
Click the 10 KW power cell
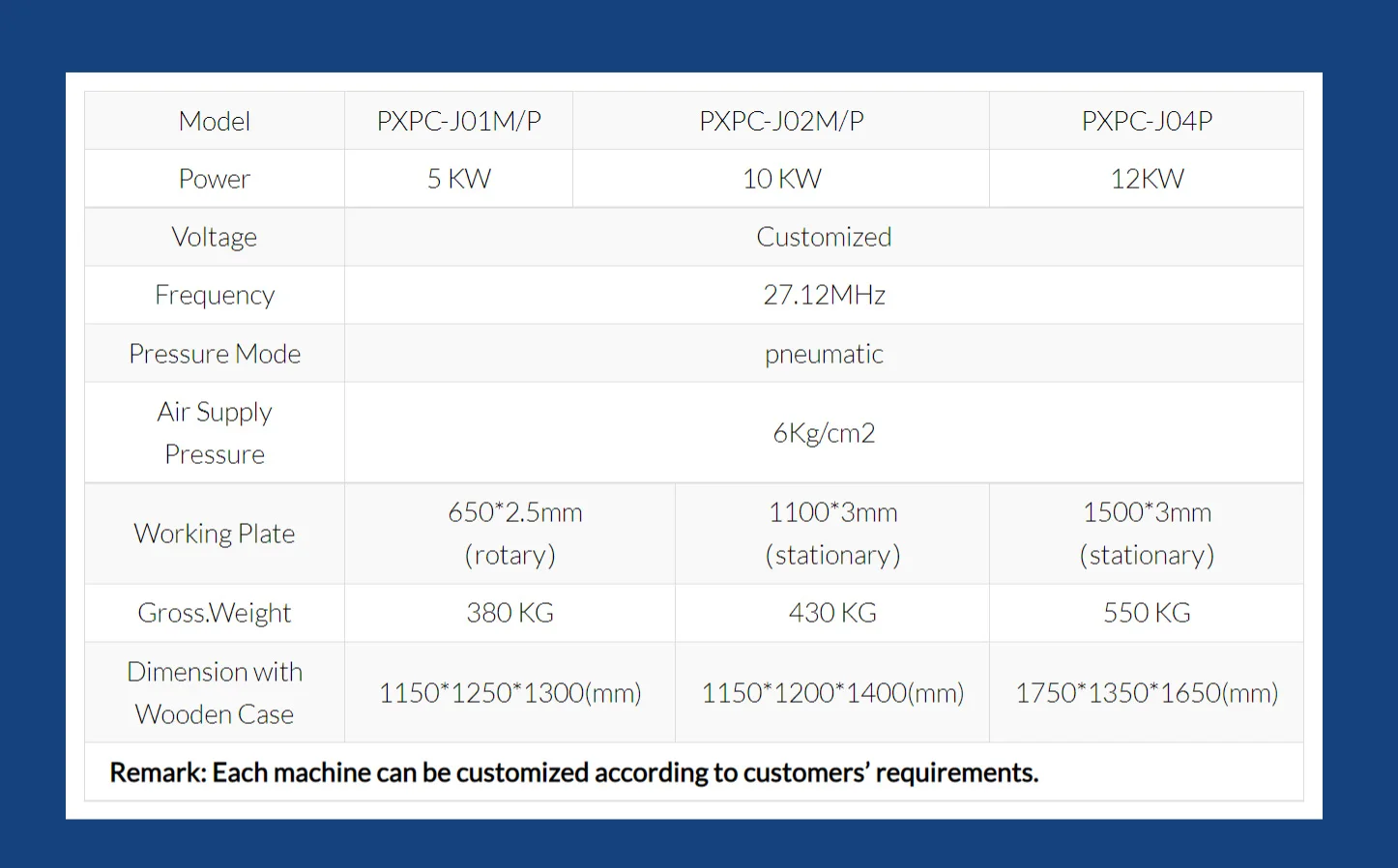[x=781, y=179]
